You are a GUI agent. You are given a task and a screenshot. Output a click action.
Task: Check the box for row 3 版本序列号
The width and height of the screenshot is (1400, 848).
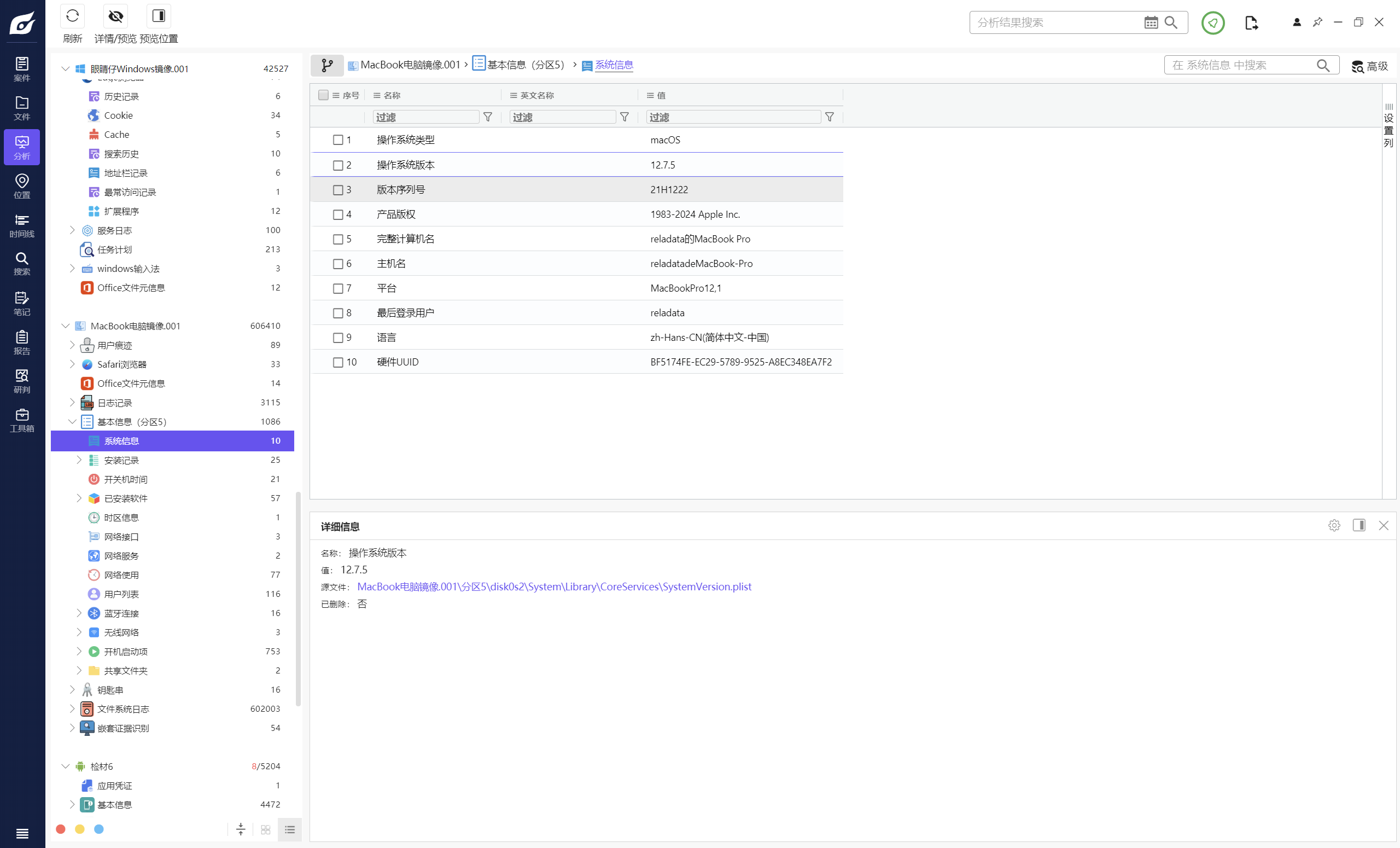coord(338,190)
